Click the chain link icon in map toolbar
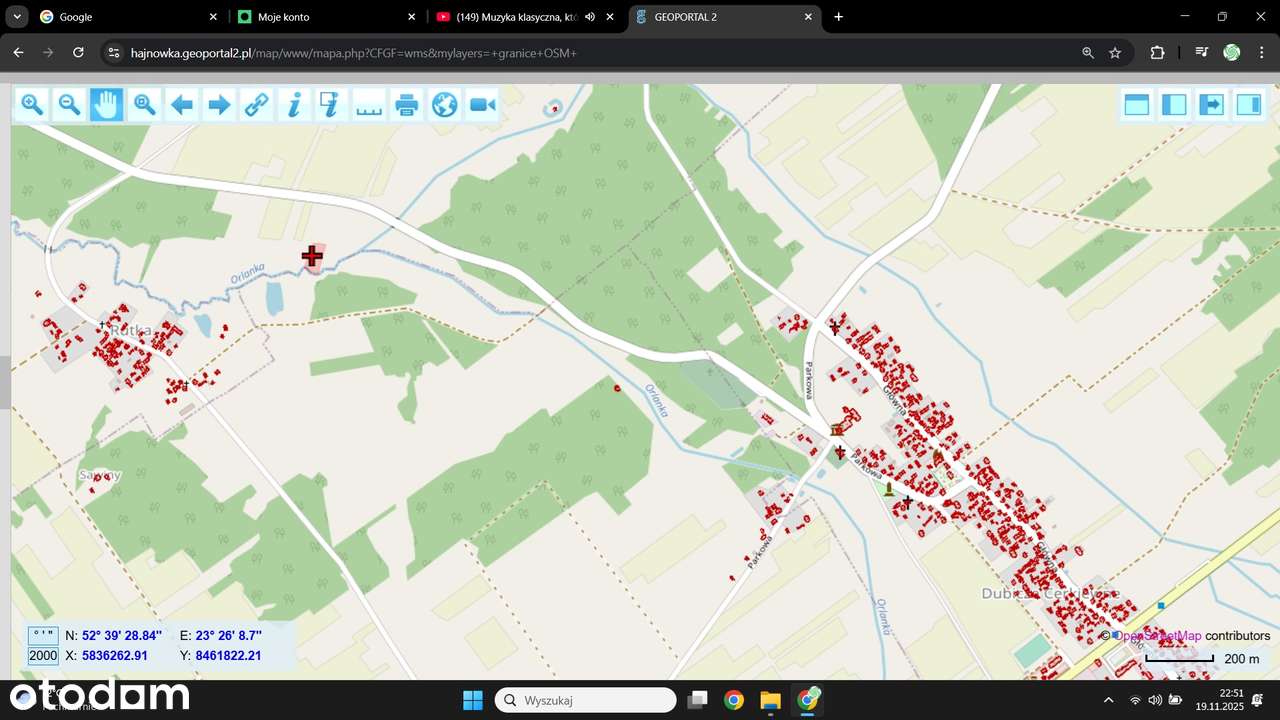 (257, 104)
